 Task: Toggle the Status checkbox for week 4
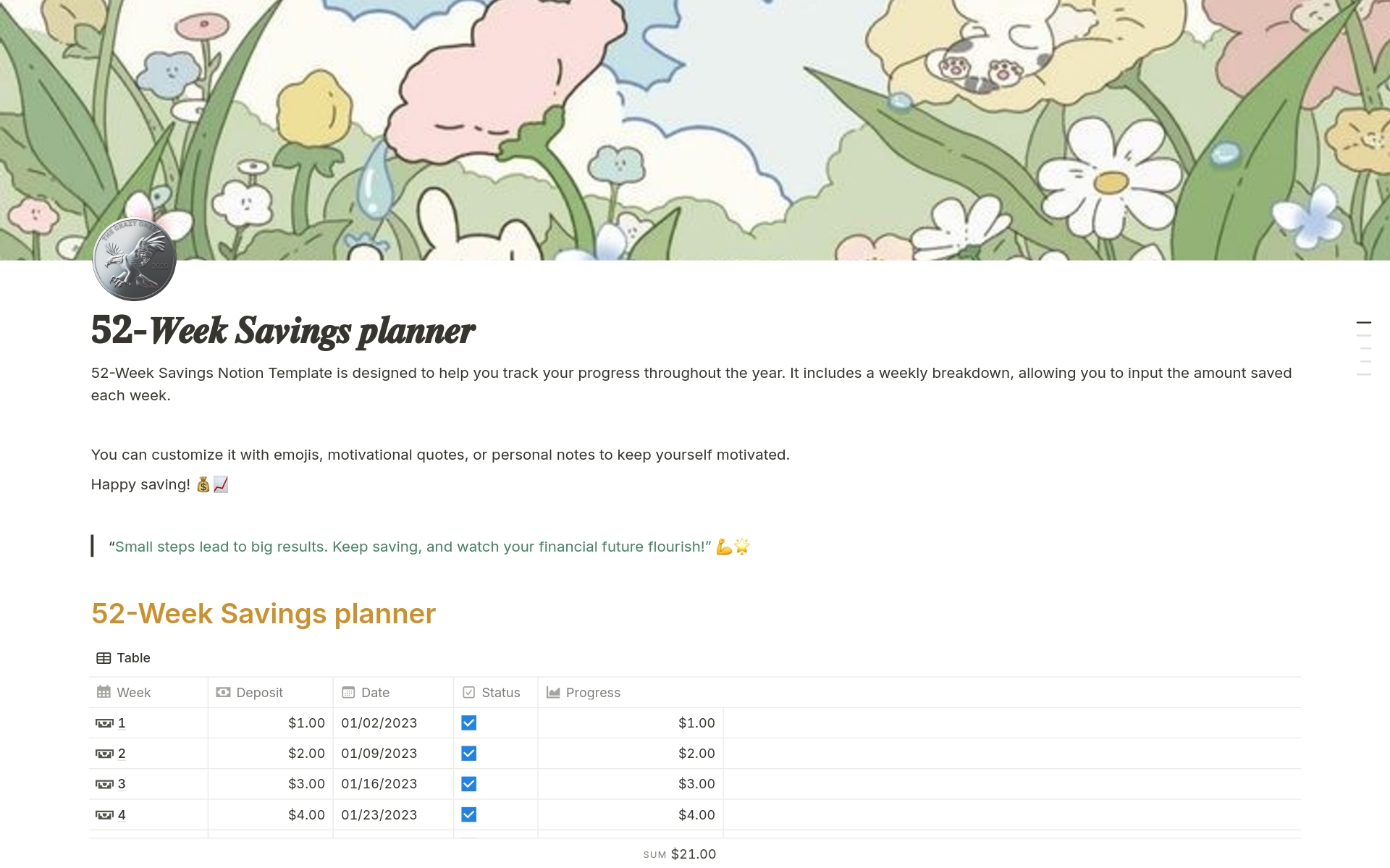(x=468, y=814)
